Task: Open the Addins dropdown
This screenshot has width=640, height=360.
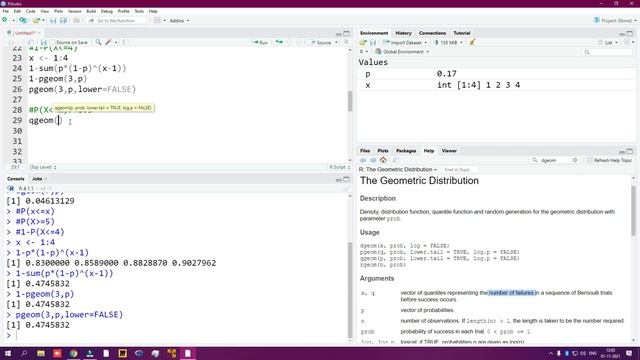Action: [x=179, y=20]
